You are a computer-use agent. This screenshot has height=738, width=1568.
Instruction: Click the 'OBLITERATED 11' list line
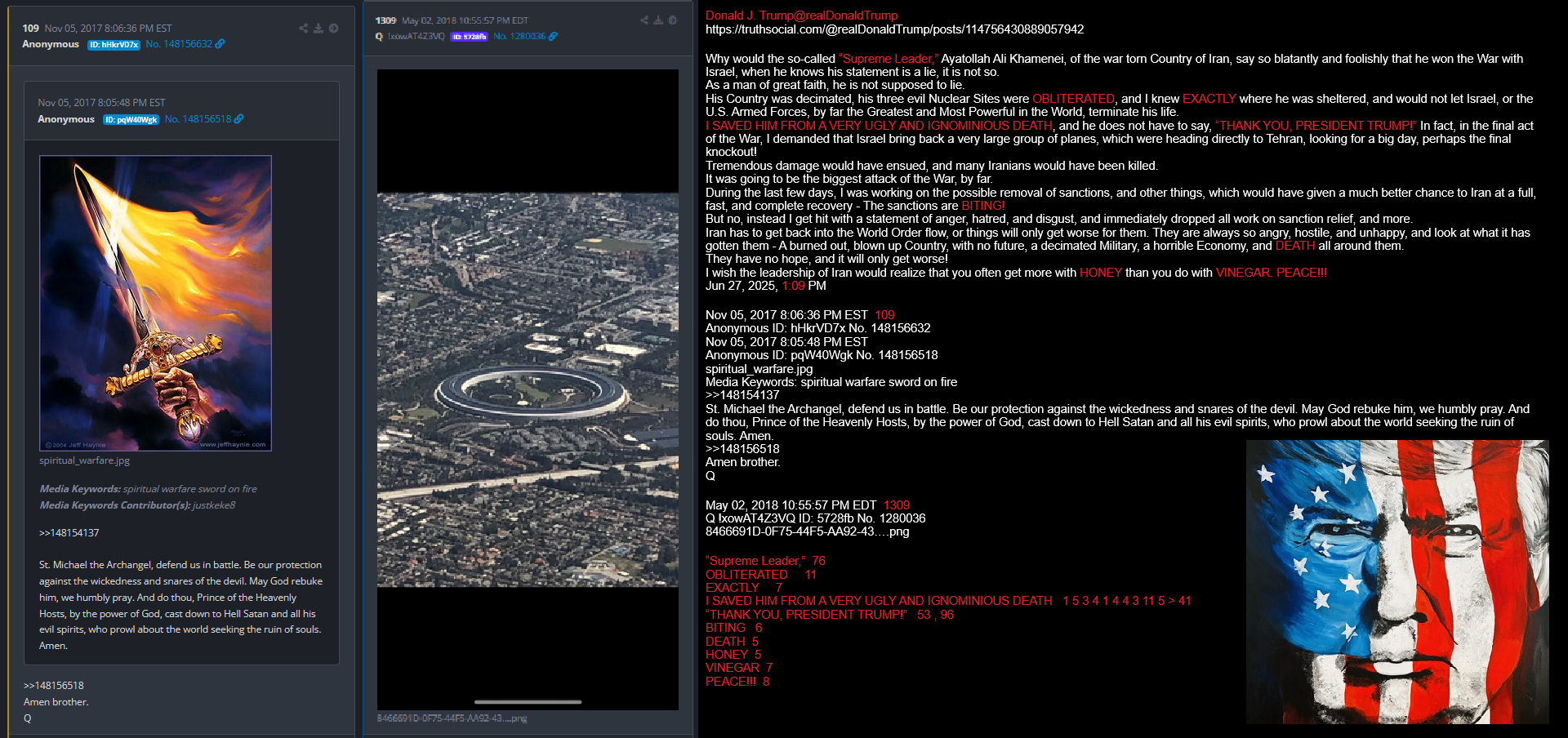(761, 575)
